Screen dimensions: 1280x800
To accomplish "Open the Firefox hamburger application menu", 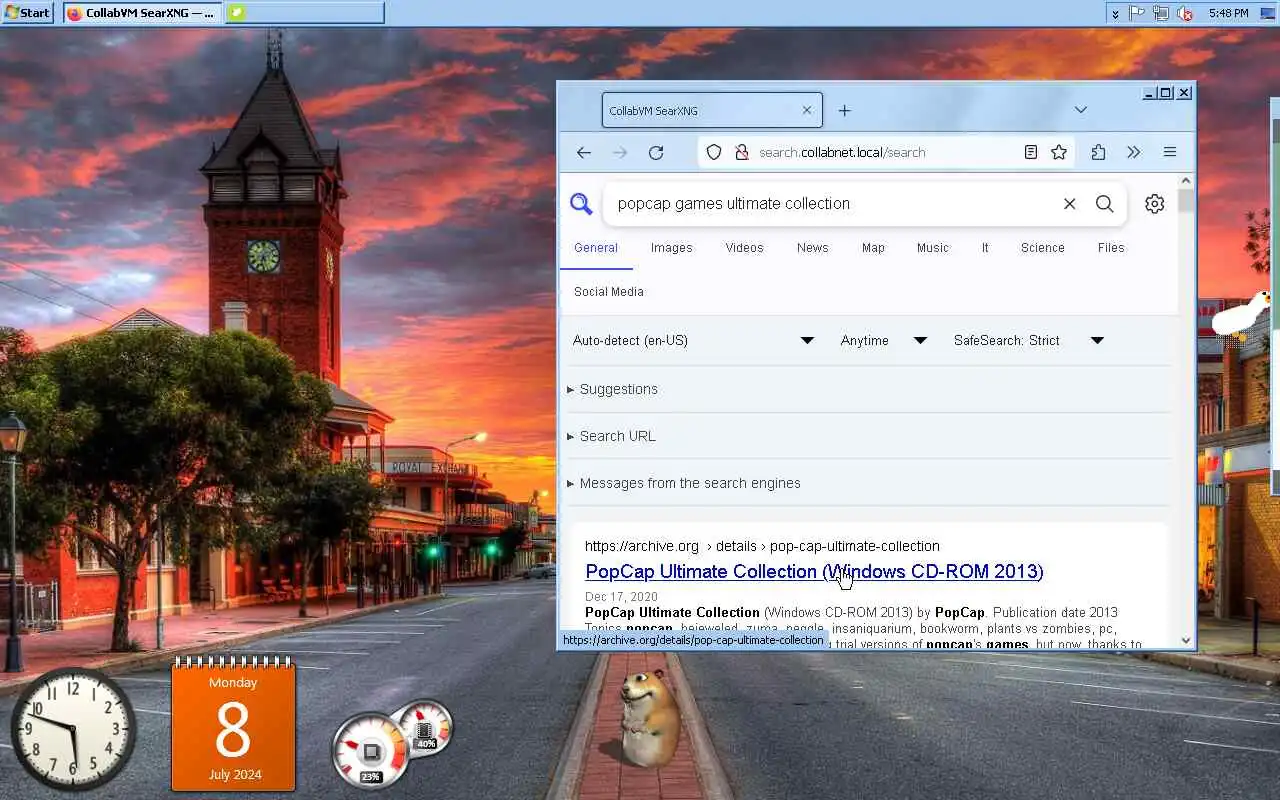I will coord(1169,152).
